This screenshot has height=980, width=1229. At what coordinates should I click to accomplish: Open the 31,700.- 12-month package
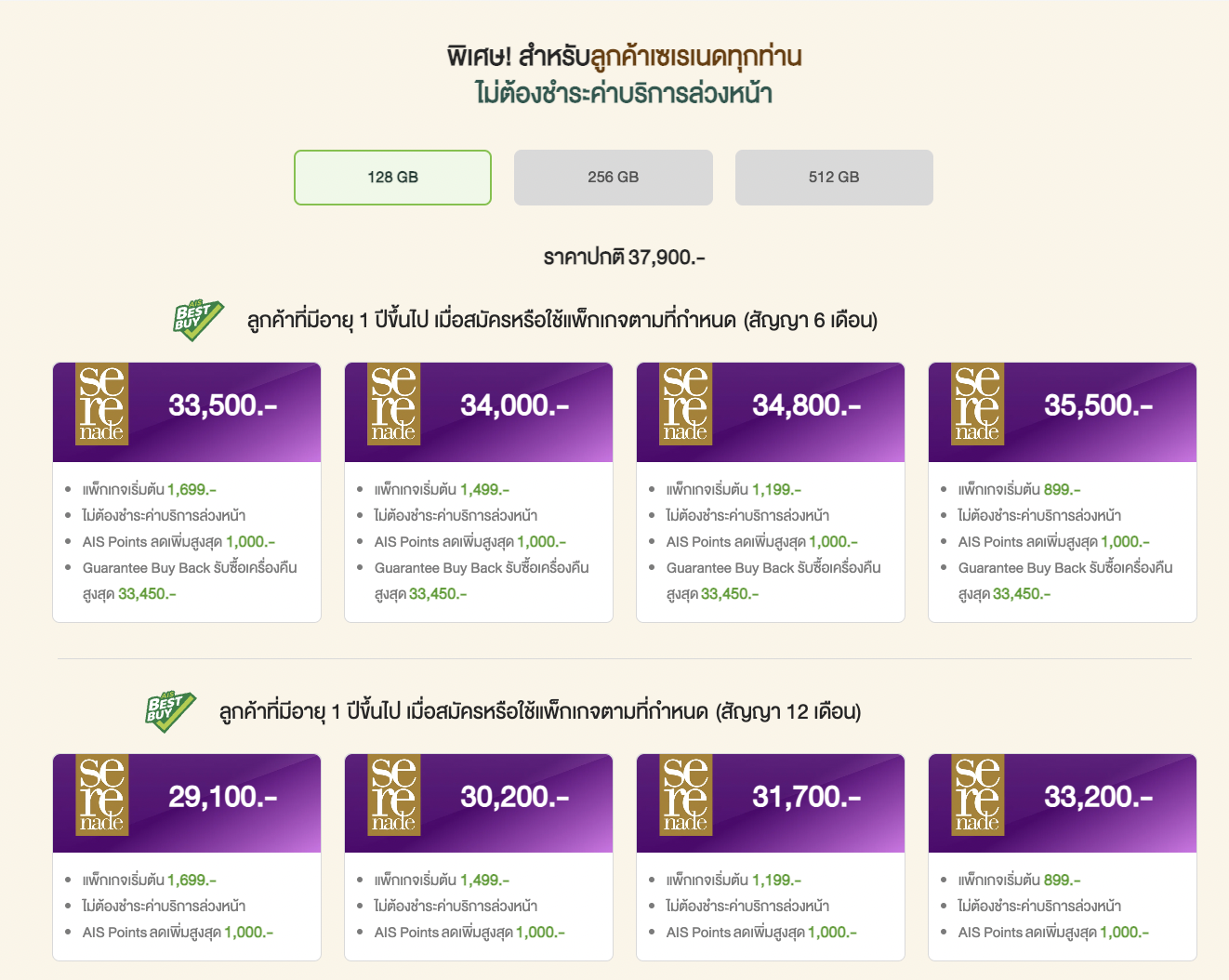point(807,797)
